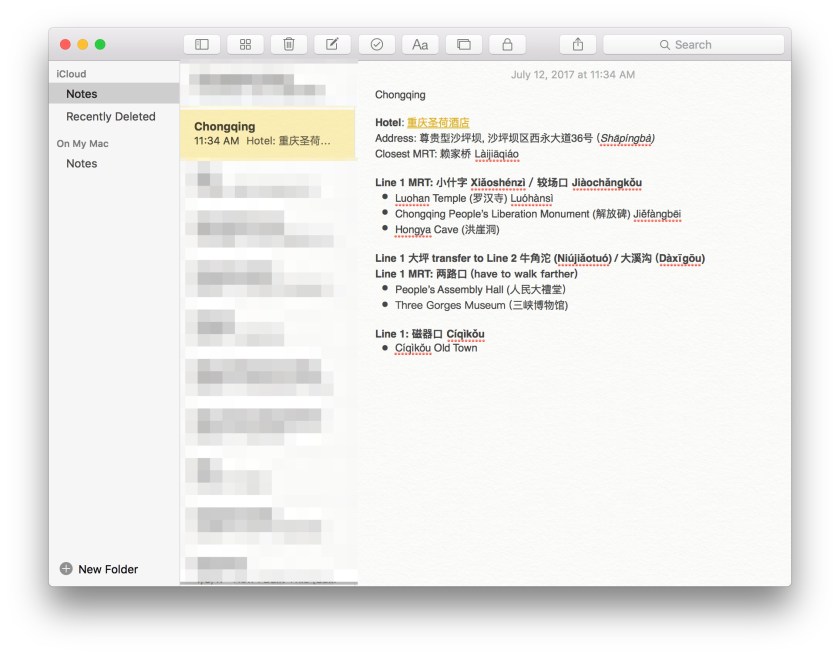Viewport: 840px width, 656px height.
Task: Click the Search field
Action: pyautogui.click(x=693, y=44)
